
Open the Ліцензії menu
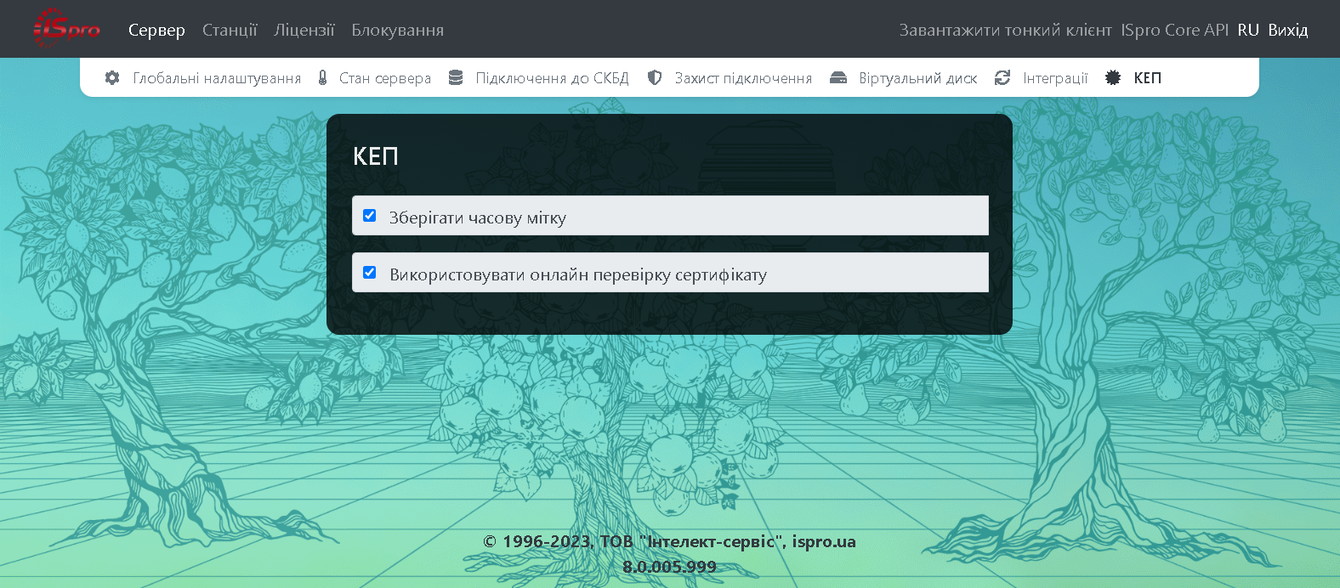304,30
